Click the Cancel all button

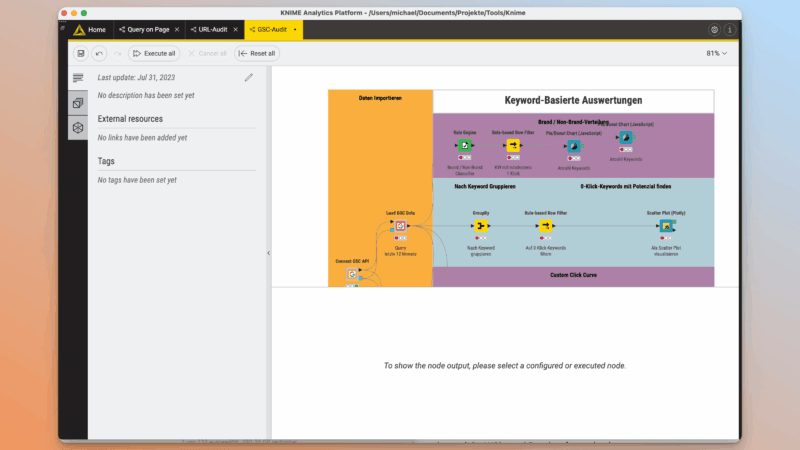click(207, 53)
